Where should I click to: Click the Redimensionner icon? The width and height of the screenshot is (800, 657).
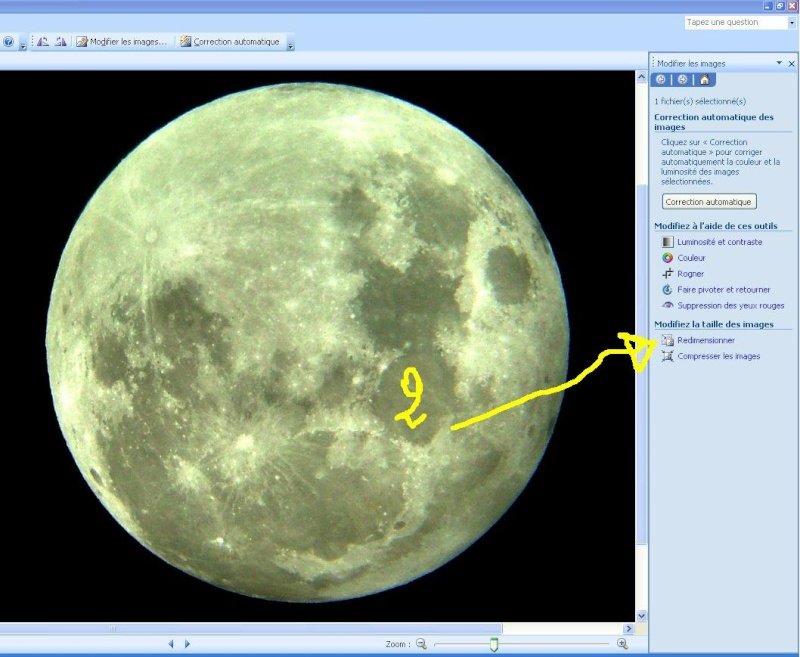coord(667,340)
